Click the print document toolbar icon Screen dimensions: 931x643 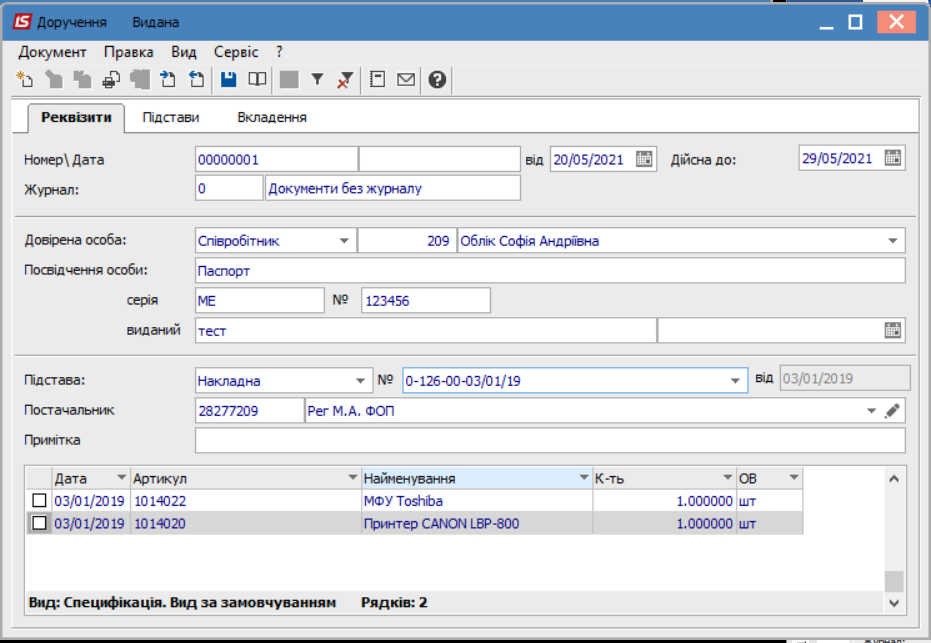point(111,80)
